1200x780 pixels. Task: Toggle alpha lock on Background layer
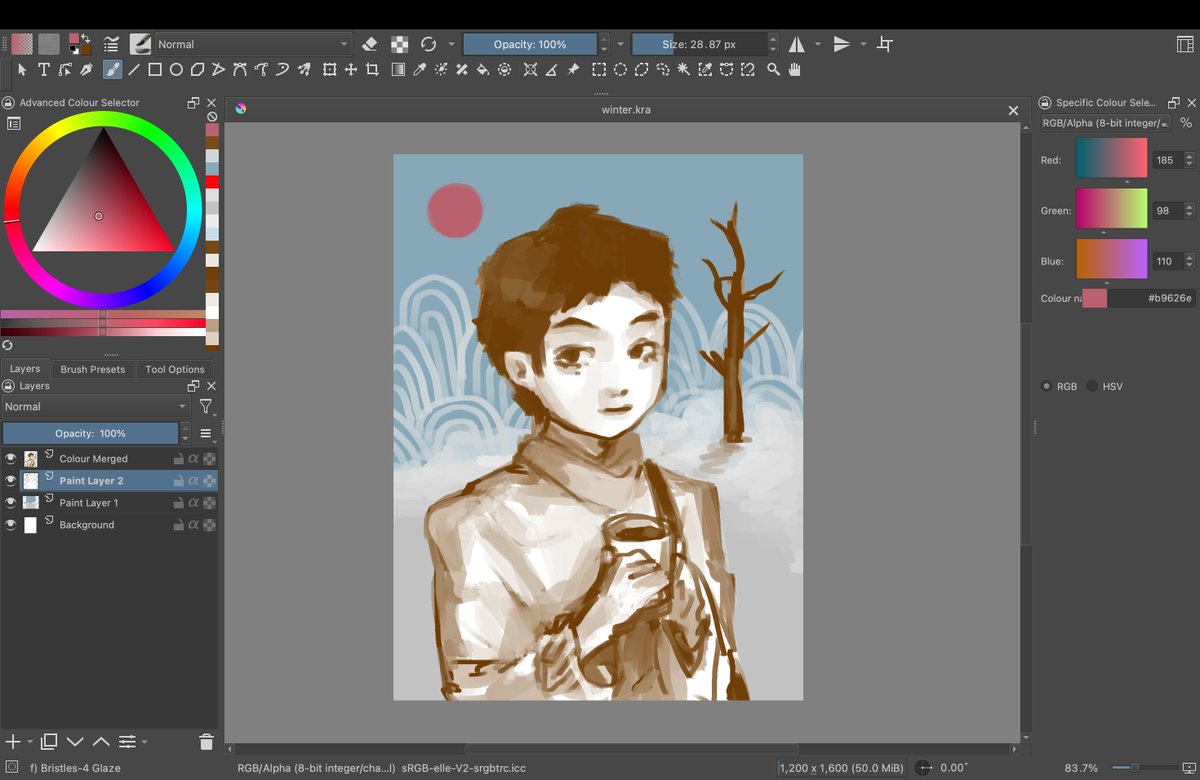209,525
